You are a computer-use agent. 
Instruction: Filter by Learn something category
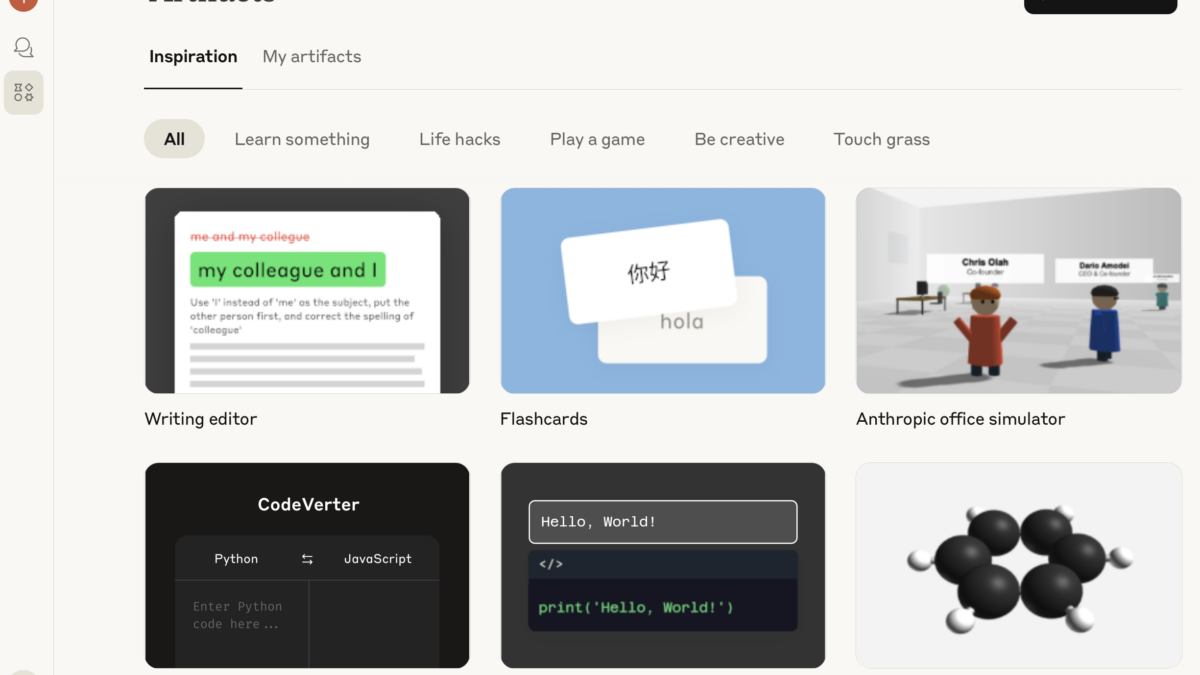click(x=302, y=139)
